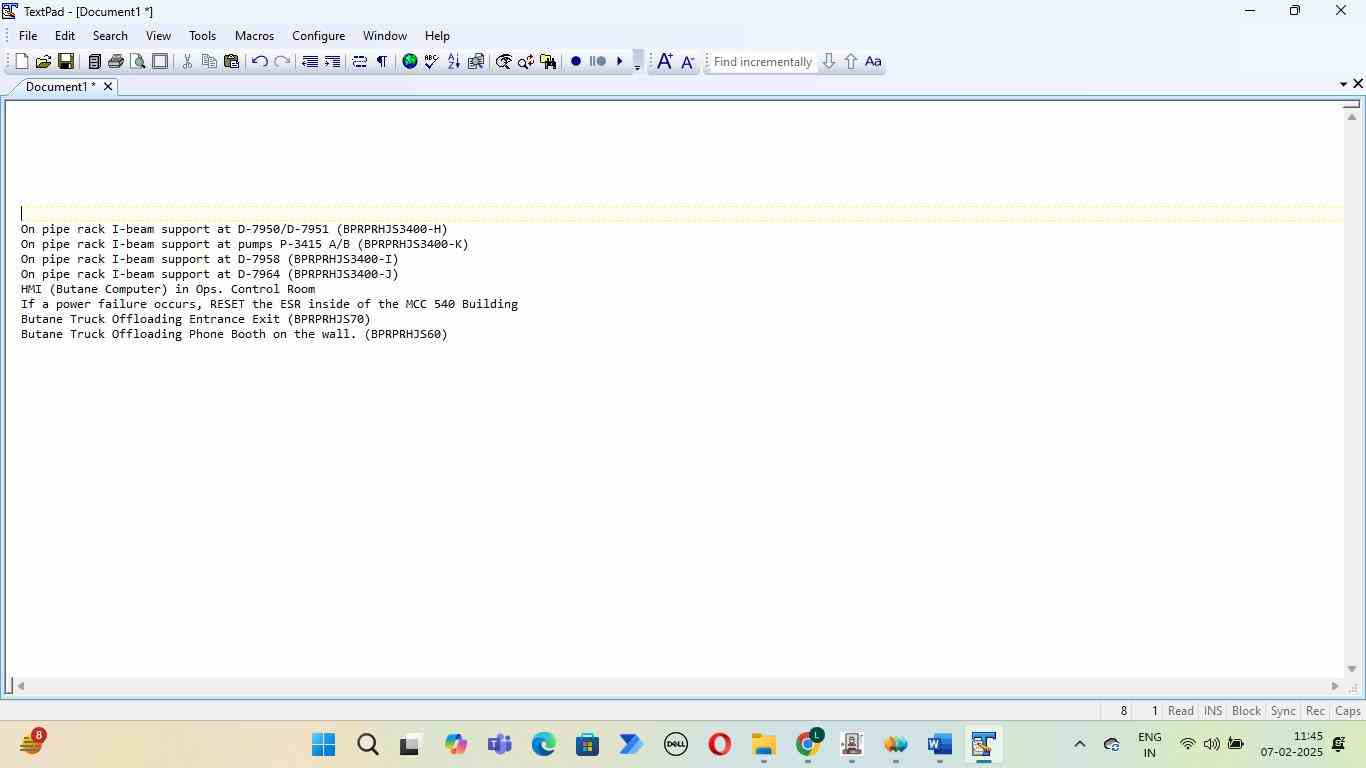Viewport: 1366px width, 768px height.
Task: Toggle Rec status bar indicator
Action: [1316, 711]
